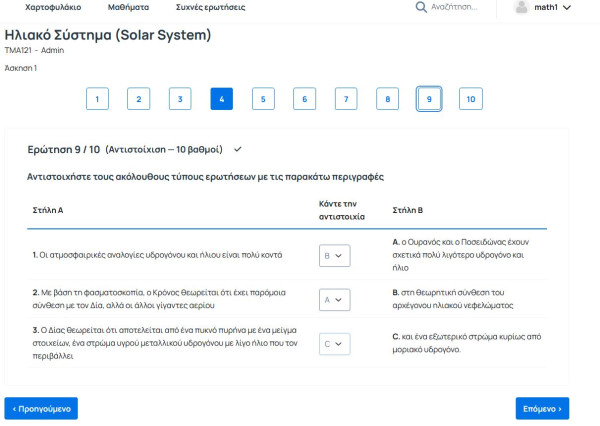Click the search magnifier icon

[x=421, y=7]
